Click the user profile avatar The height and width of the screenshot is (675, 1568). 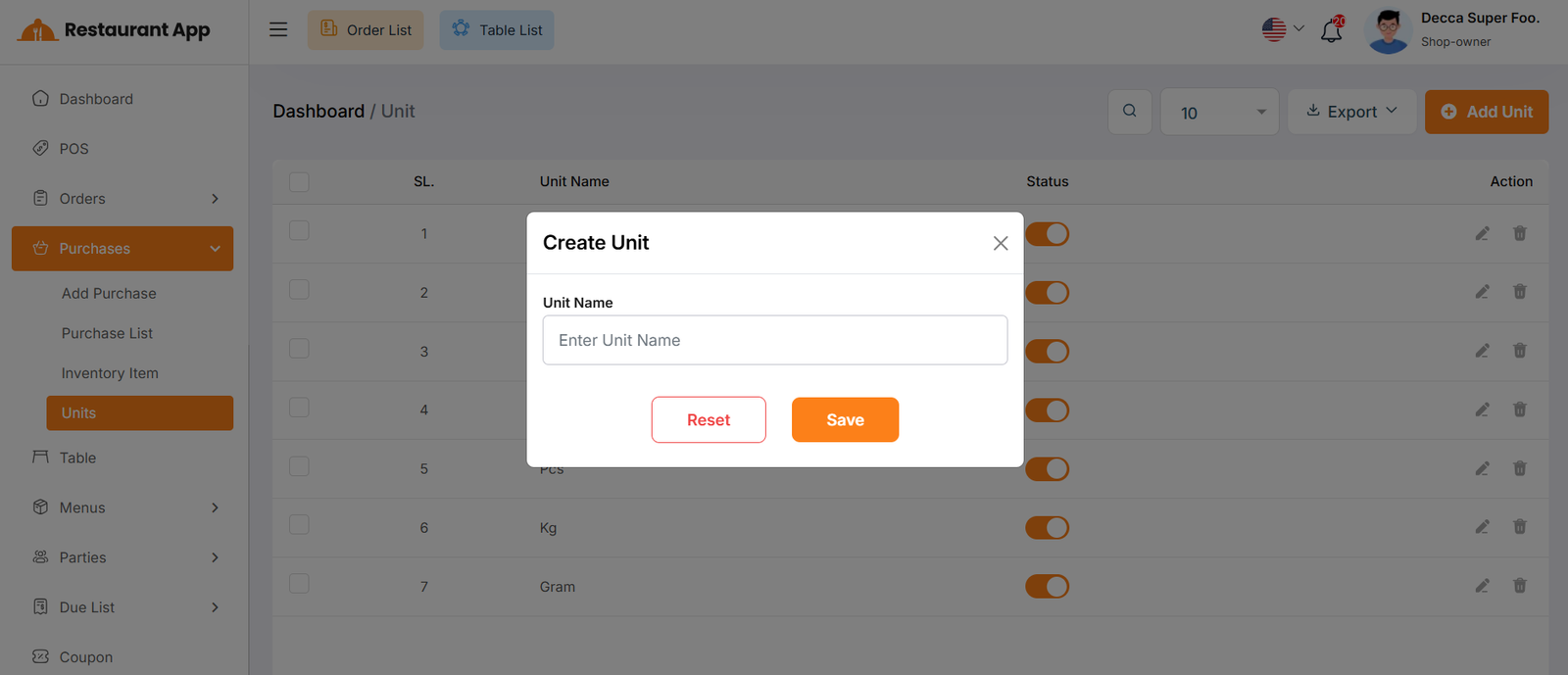(x=1388, y=30)
